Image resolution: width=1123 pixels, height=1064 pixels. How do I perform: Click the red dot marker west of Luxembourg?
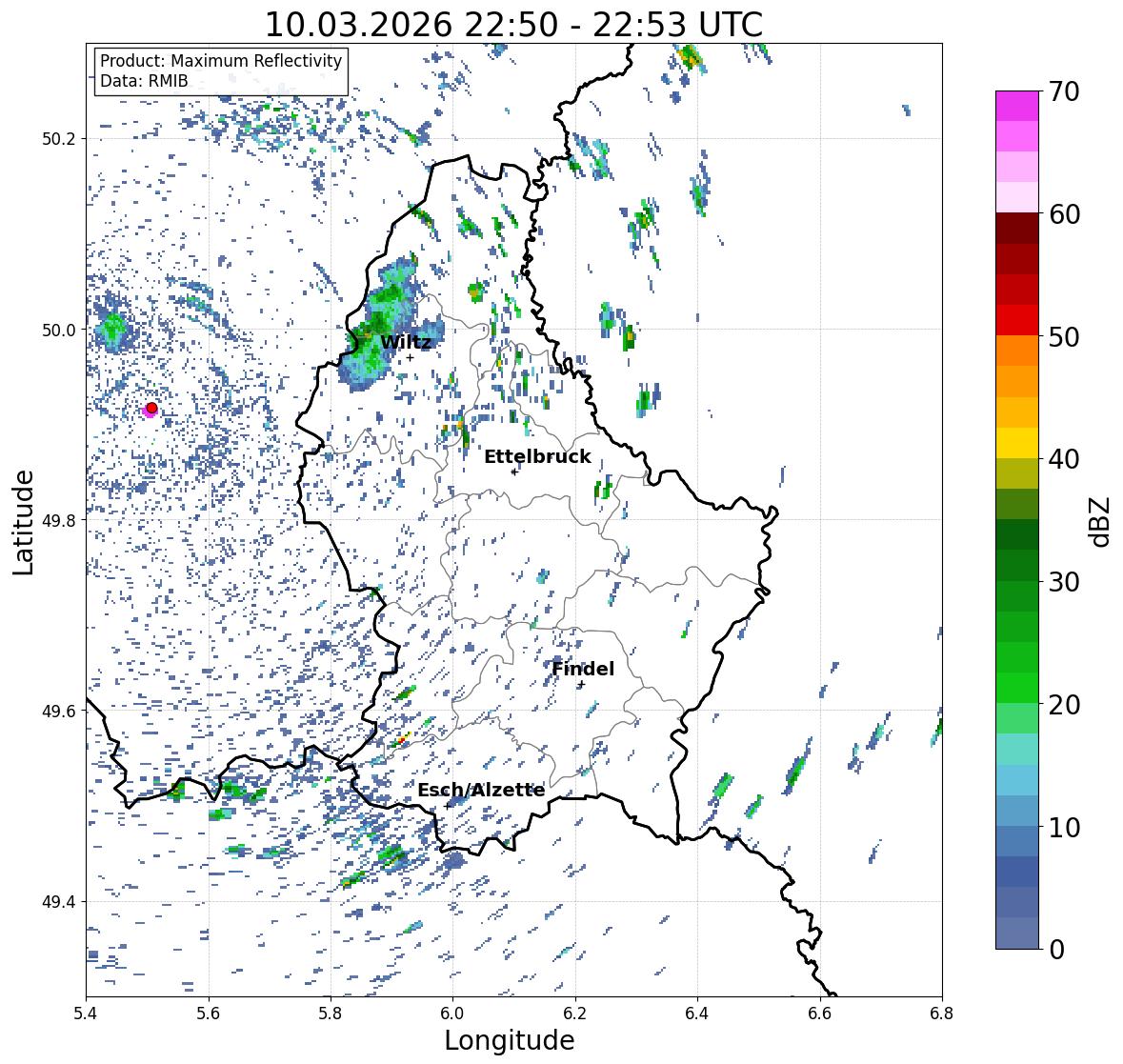pos(151,408)
